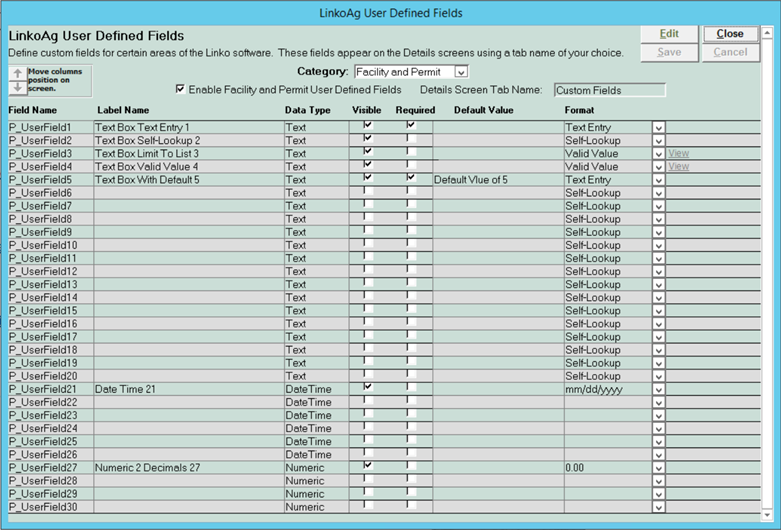Click the Close button
Viewport: 781px width, 530px height.
[x=730, y=34]
